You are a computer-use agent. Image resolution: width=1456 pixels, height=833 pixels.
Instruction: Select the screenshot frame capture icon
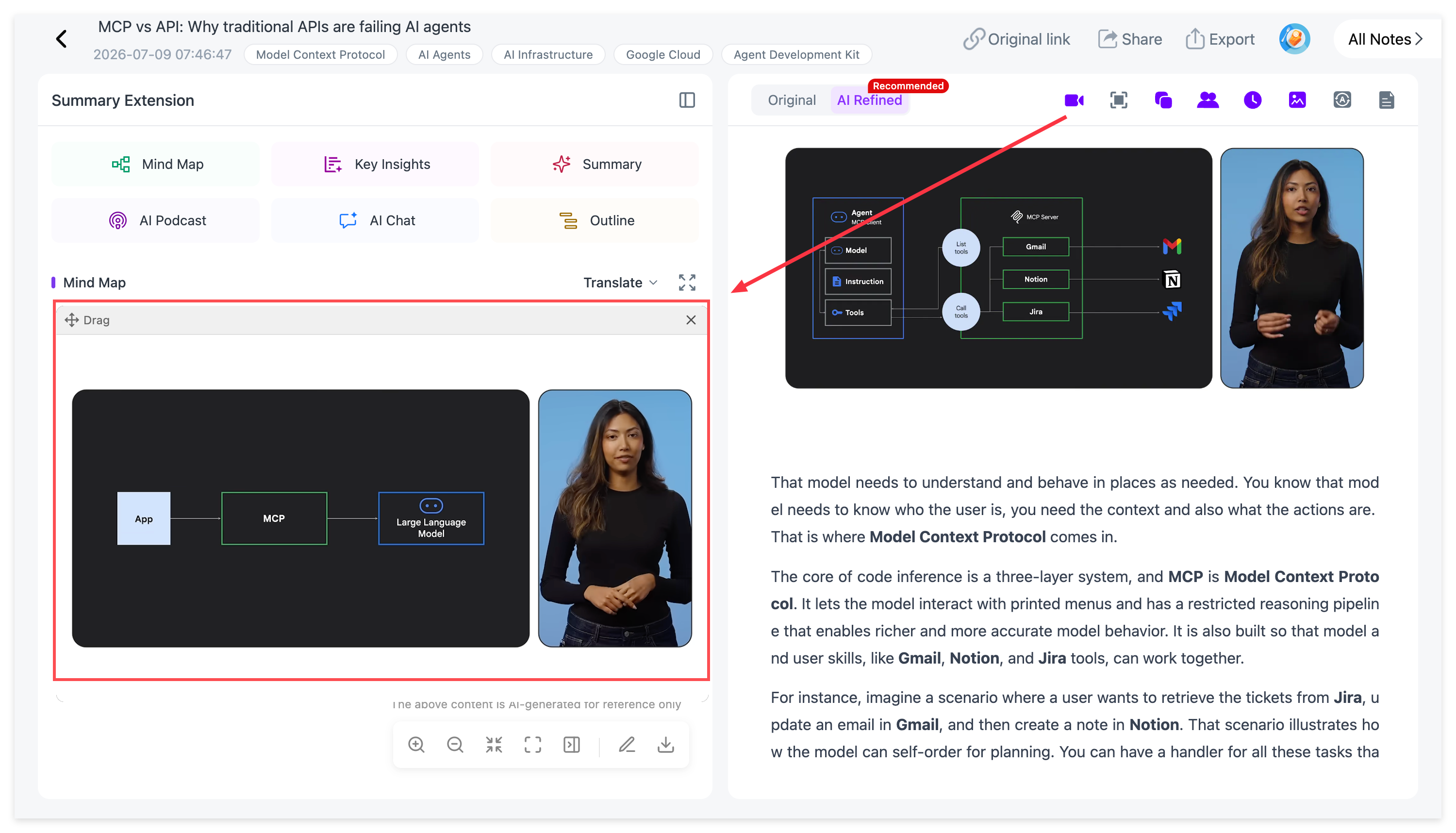coord(1119,100)
